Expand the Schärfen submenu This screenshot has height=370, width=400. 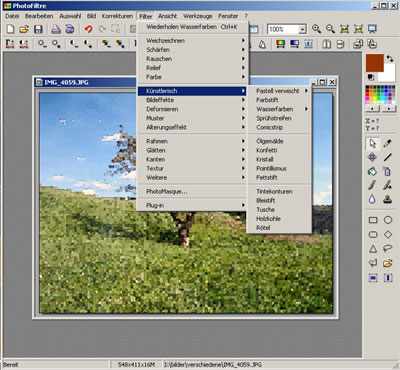(x=193, y=49)
